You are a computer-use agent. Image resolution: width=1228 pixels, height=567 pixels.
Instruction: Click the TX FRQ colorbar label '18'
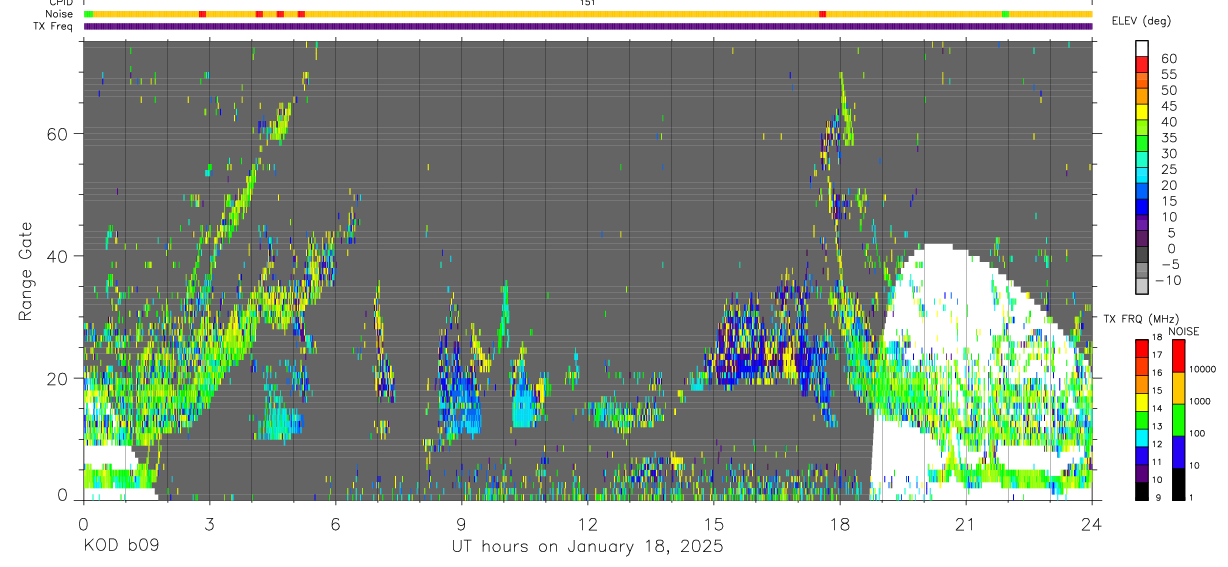coord(1156,337)
